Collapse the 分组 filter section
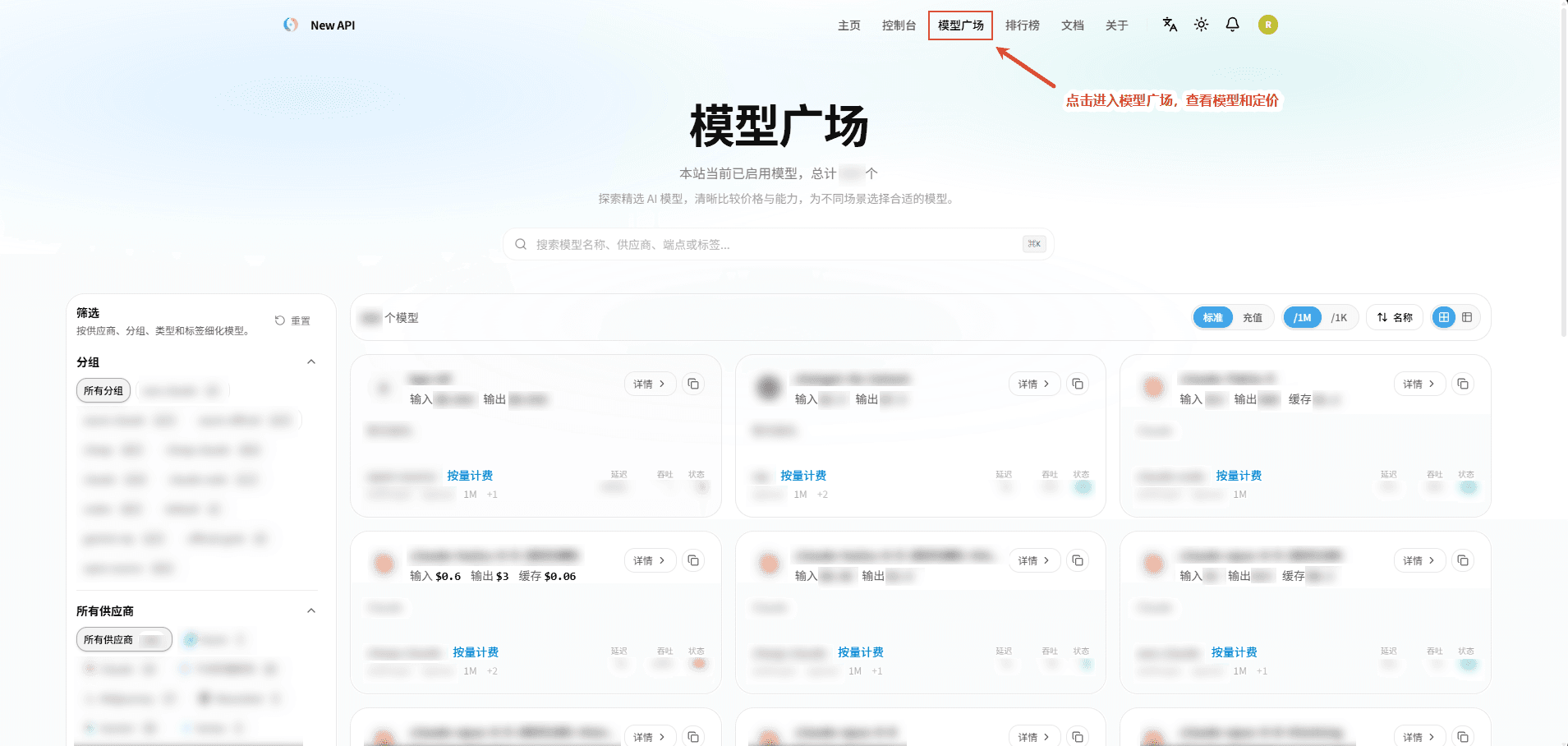This screenshot has width=1568, height=746. tap(311, 362)
